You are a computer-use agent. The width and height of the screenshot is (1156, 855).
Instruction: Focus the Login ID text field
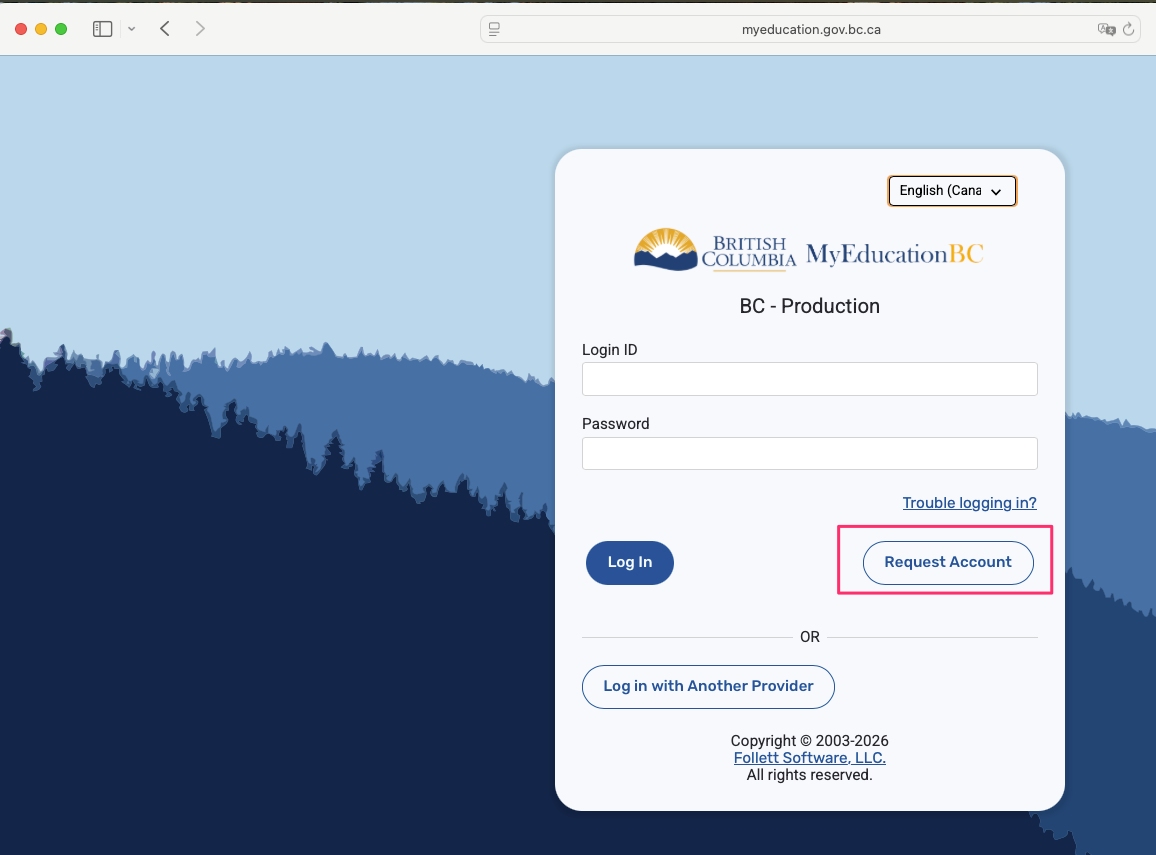pyautogui.click(x=809, y=379)
